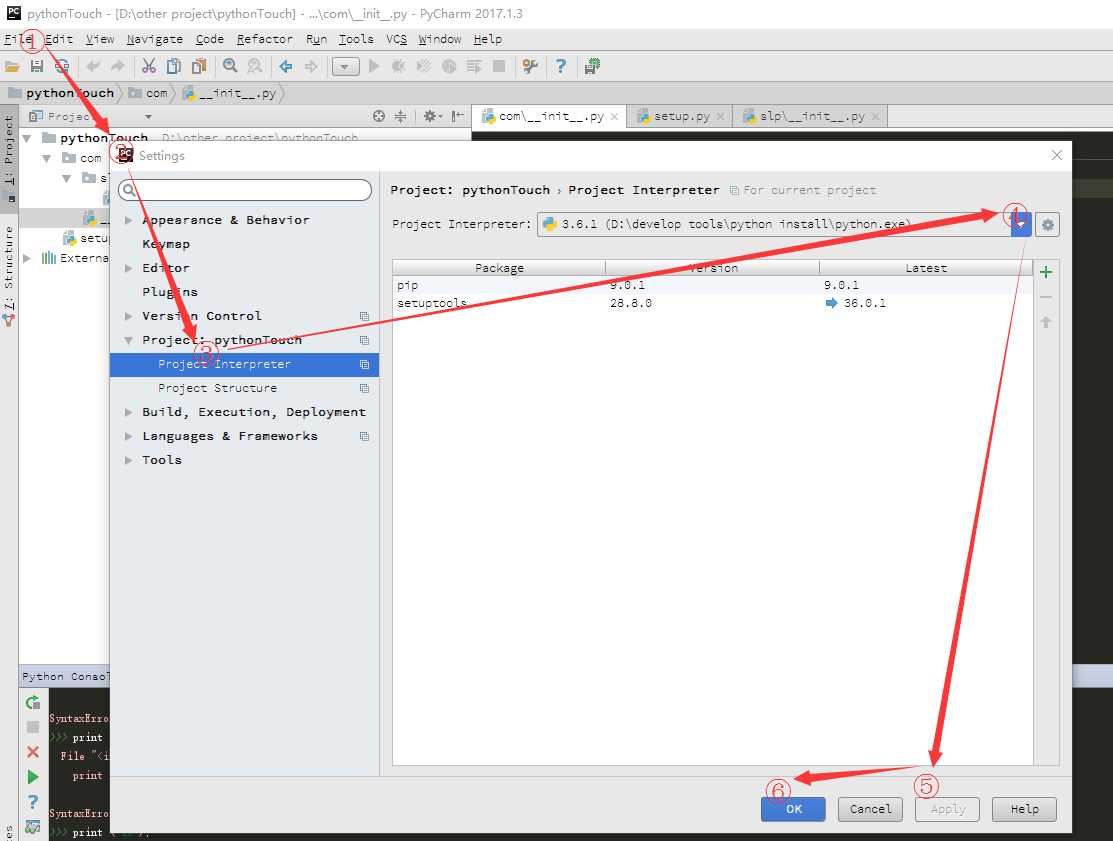Open the Edit menu
1113x841 pixels.
tap(59, 39)
